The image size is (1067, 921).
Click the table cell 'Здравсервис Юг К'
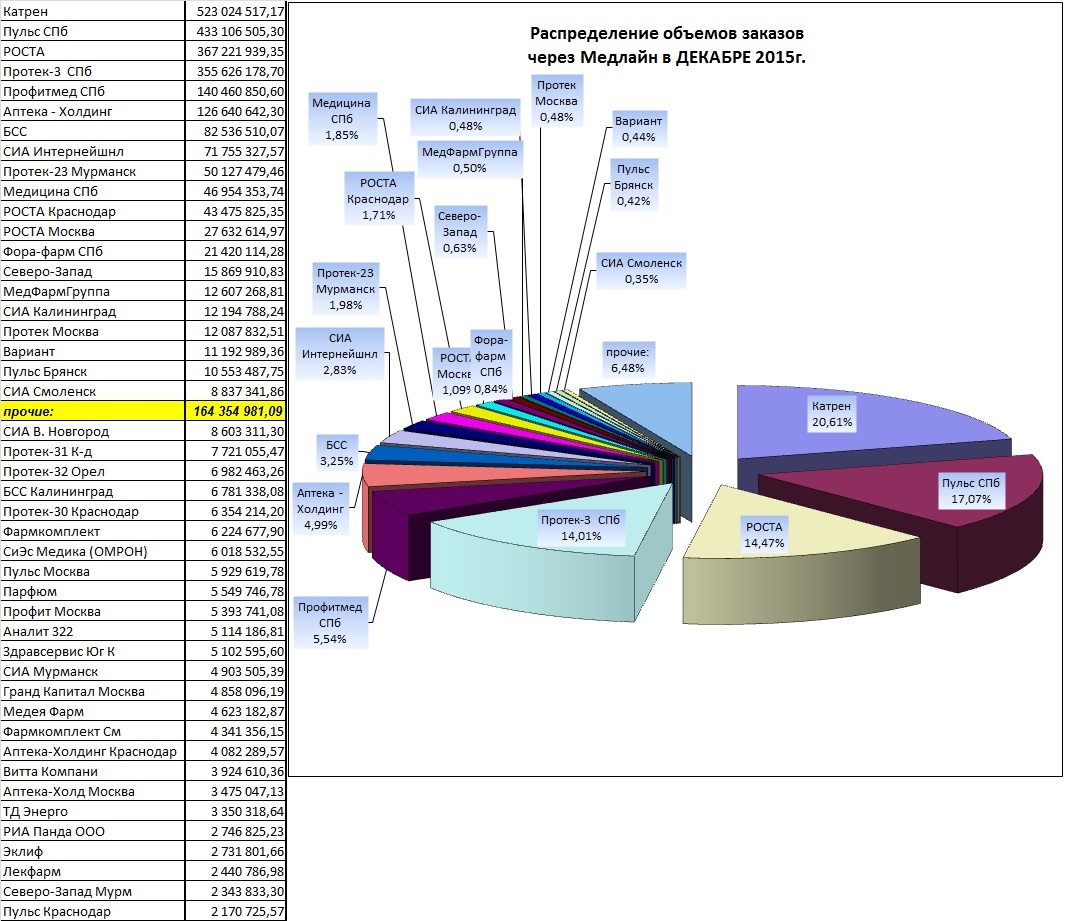[x=93, y=651]
